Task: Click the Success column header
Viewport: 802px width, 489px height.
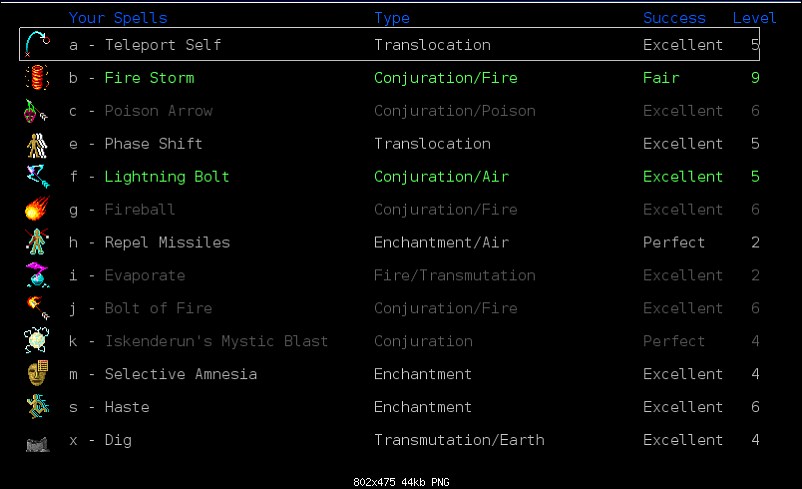Action: click(674, 18)
